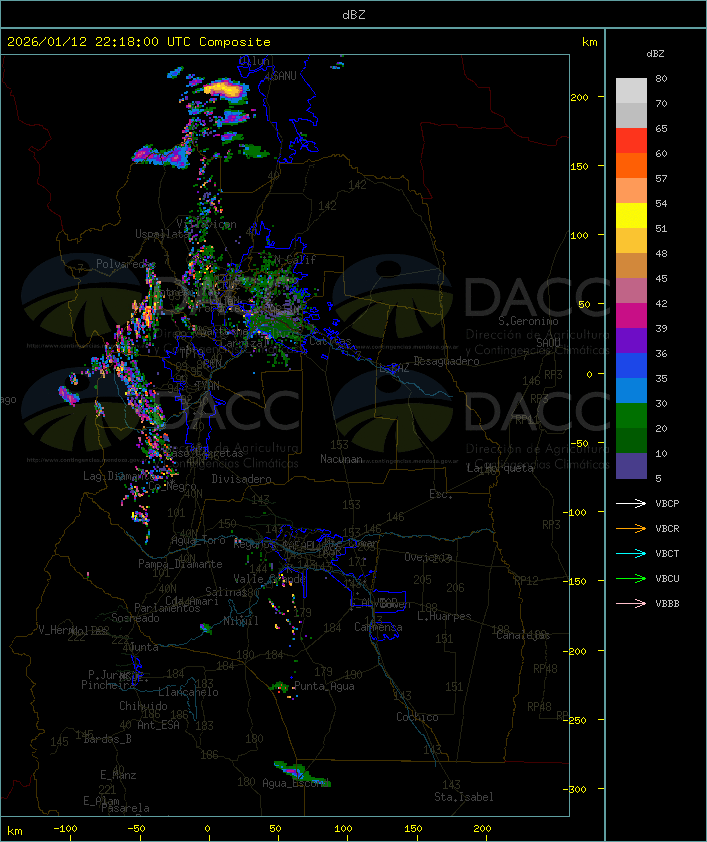
Task: Click the cyan VBCT arrow in the legend
Action: 631,554
